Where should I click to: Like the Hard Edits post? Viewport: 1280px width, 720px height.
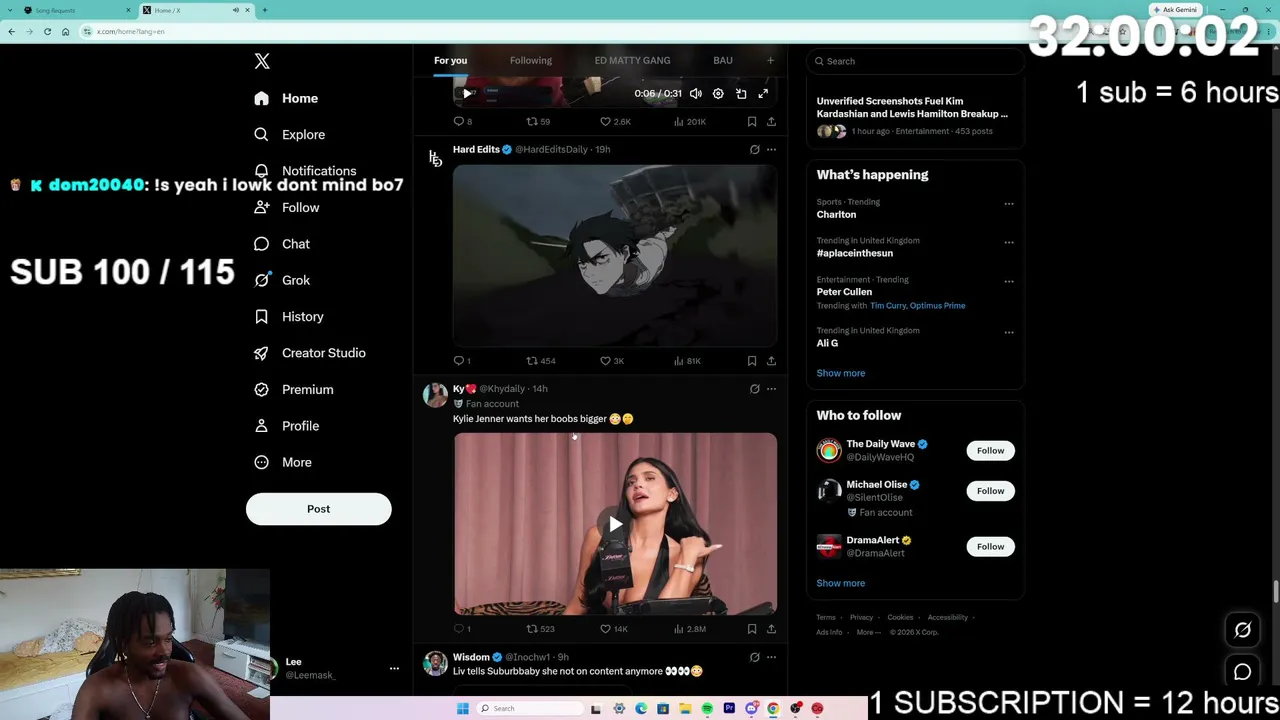coord(612,361)
